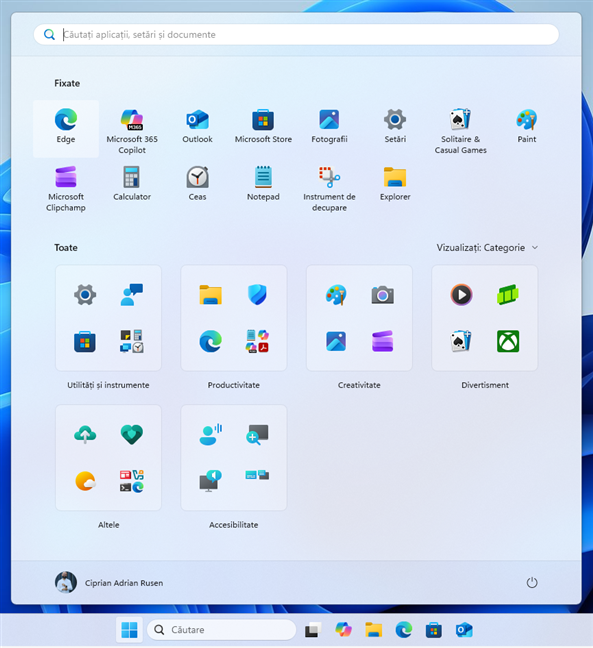Click the Start menu search field
The height and width of the screenshot is (648, 593).
tap(296, 34)
